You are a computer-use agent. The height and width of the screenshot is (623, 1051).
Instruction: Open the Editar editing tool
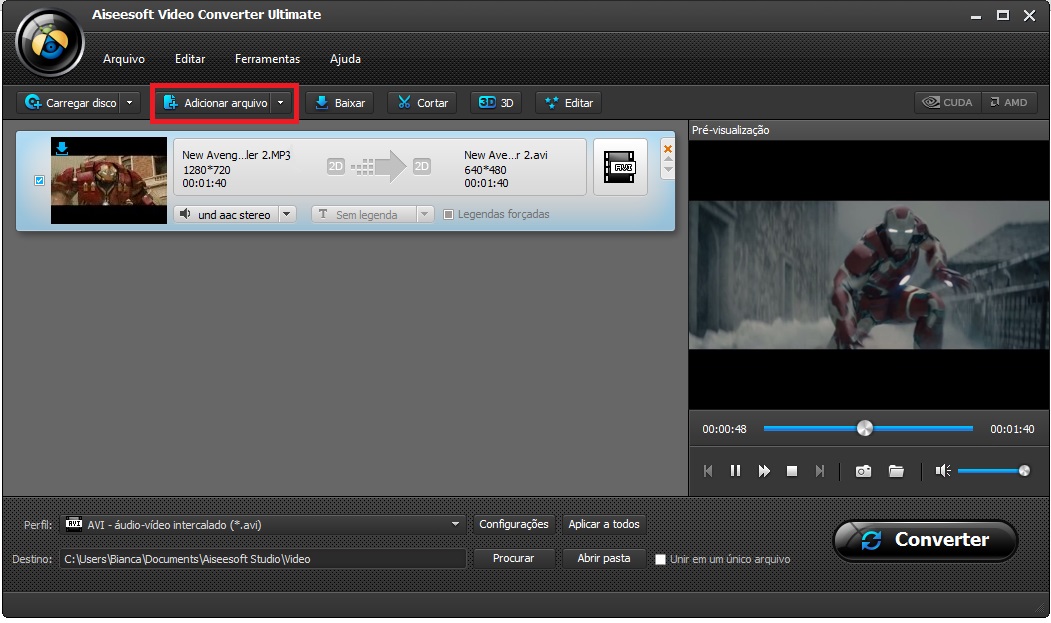click(568, 101)
